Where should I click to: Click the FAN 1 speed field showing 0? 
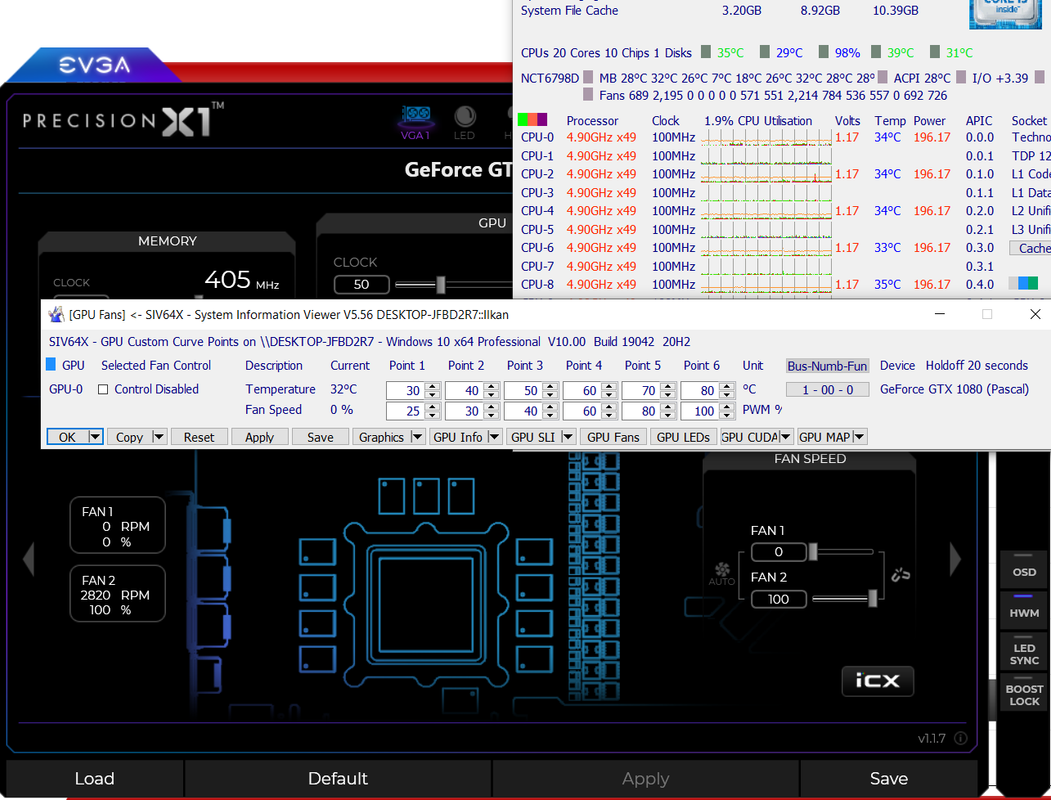pyautogui.click(x=778, y=552)
